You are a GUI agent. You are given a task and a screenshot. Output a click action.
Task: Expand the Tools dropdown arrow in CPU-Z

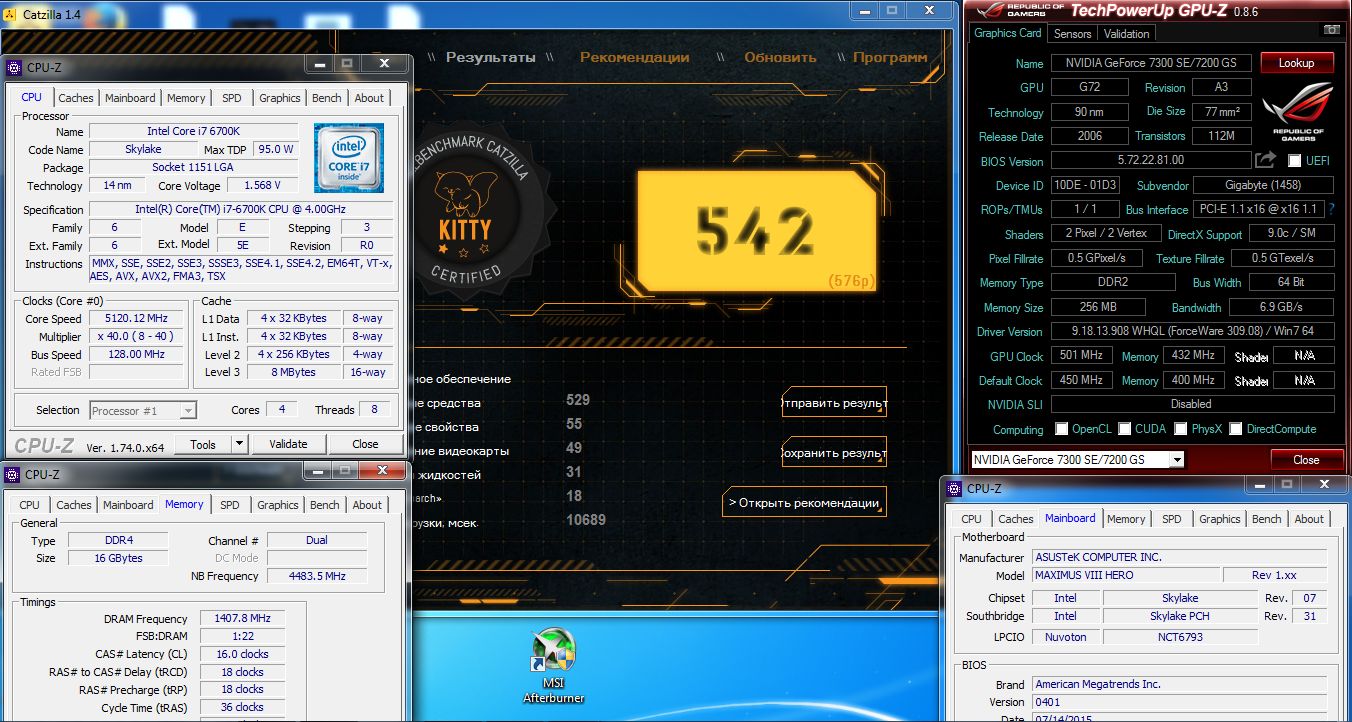click(x=239, y=444)
